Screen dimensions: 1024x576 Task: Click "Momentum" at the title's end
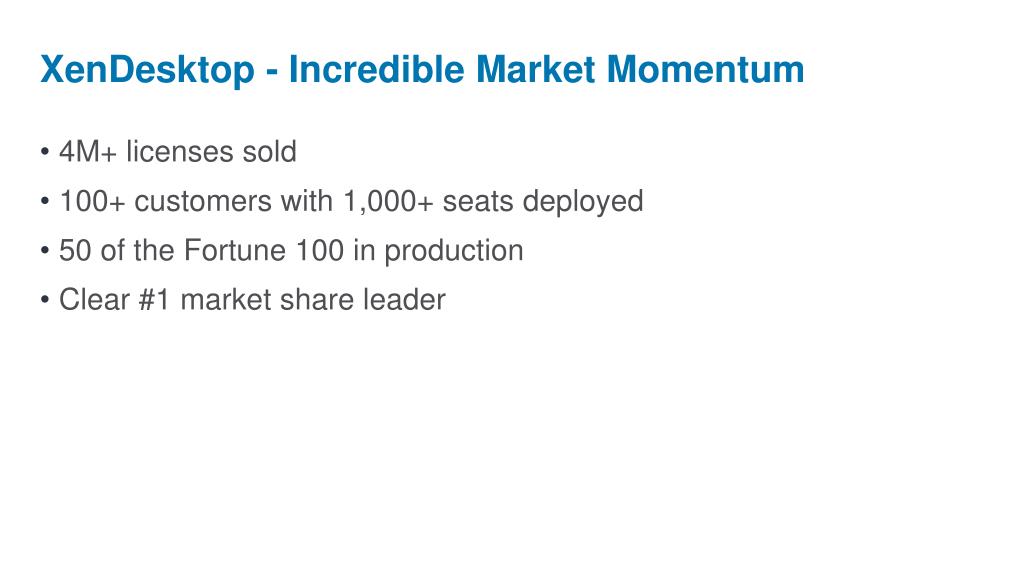(x=705, y=69)
